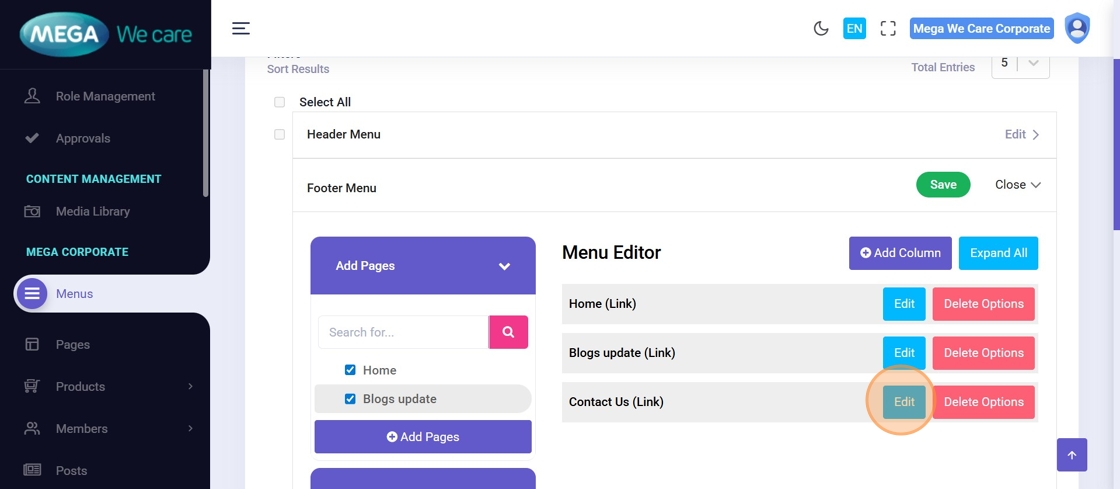Open the Pages sidebar item

coord(72,344)
